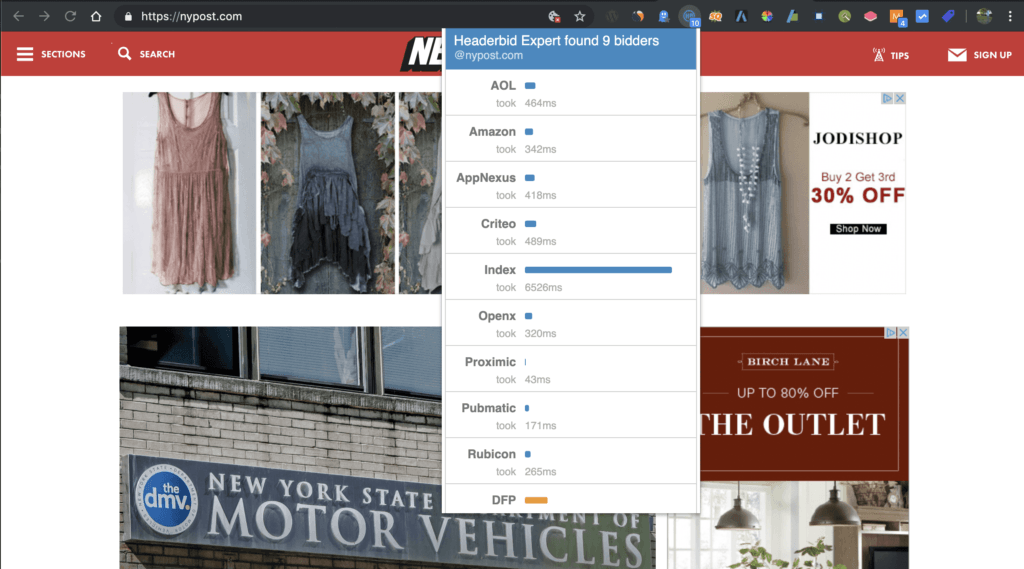
Task: Close the Birch Lane ad
Action: [903, 333]
